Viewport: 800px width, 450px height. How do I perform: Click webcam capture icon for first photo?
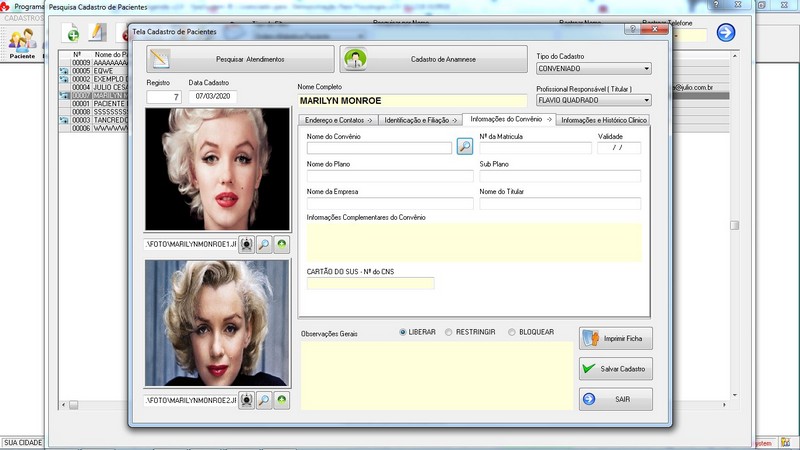(246, 244)
